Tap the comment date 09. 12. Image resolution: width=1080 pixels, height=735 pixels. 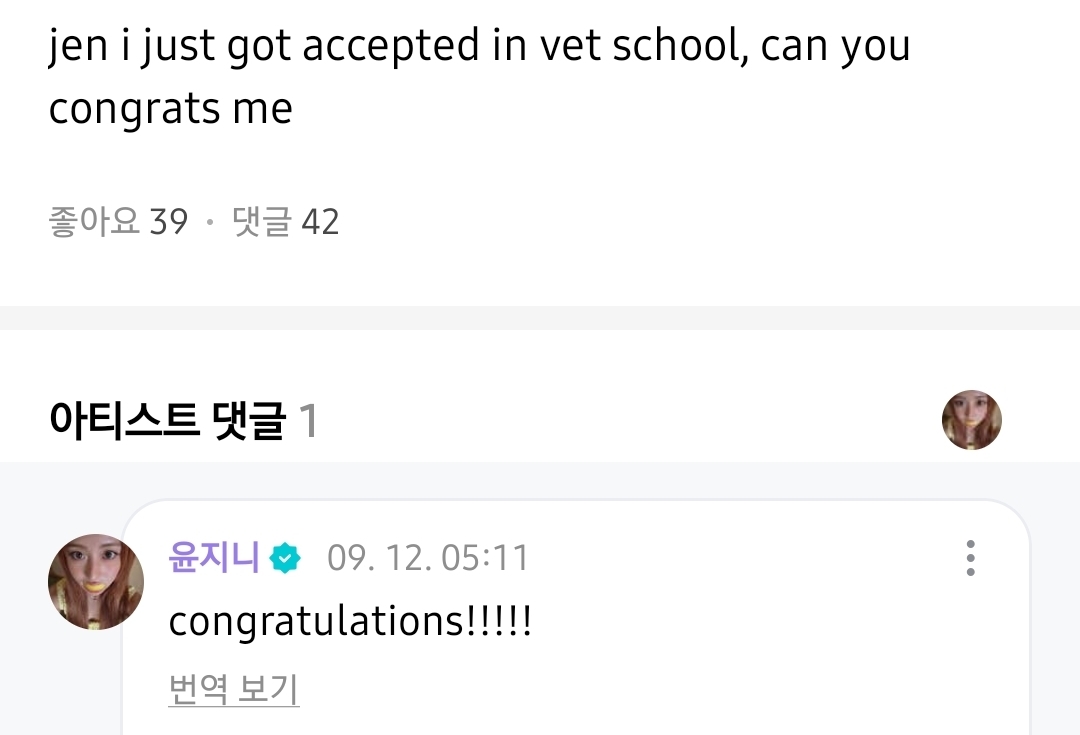tap(378, 558)
